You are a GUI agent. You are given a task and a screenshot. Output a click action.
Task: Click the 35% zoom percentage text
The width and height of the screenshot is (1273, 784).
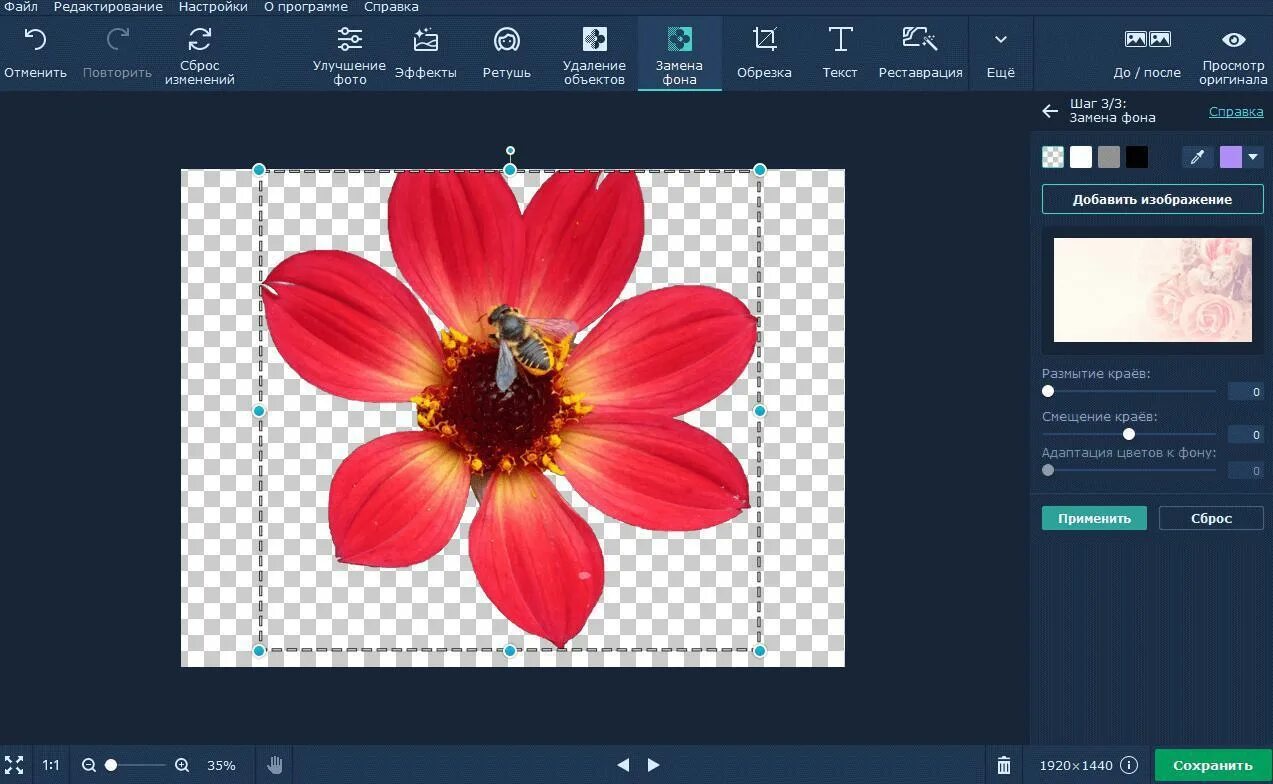coord(221,765)
